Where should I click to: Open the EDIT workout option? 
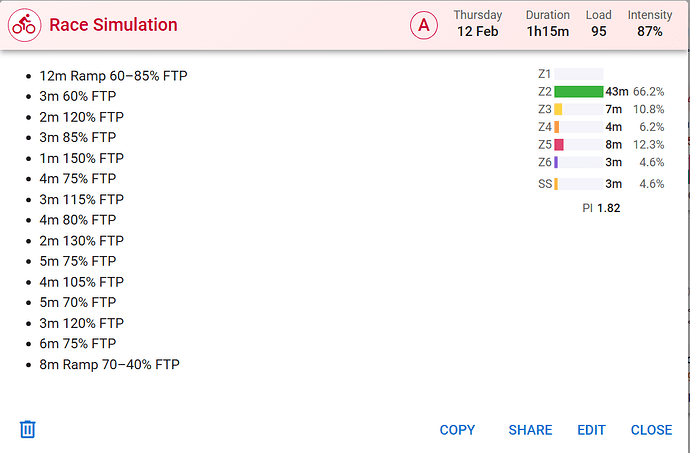coord(591,430)
